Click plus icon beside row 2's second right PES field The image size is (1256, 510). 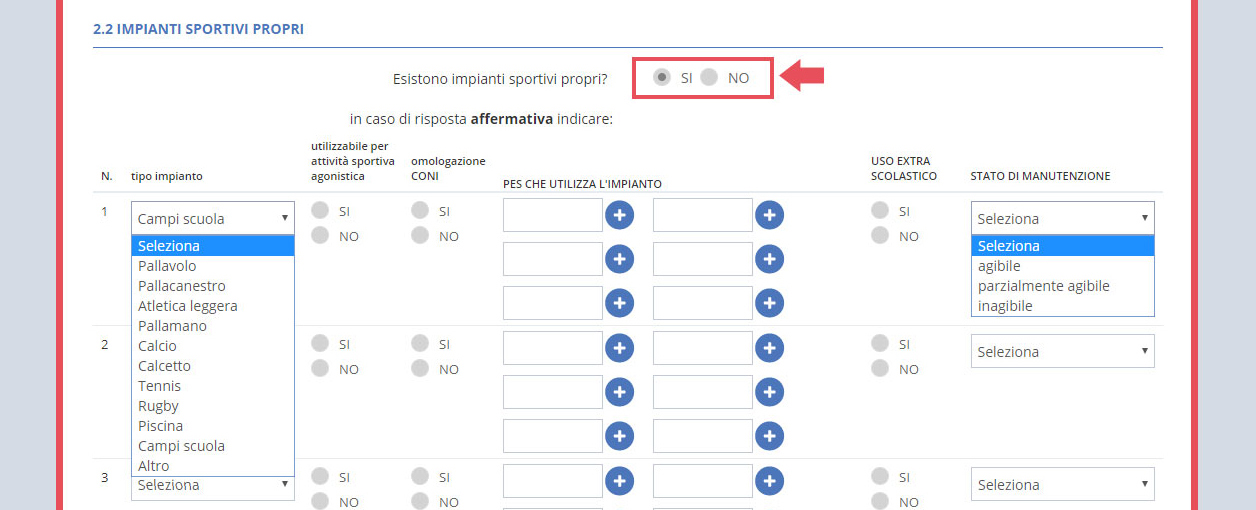pyautogui.click(x=769, y=392)
